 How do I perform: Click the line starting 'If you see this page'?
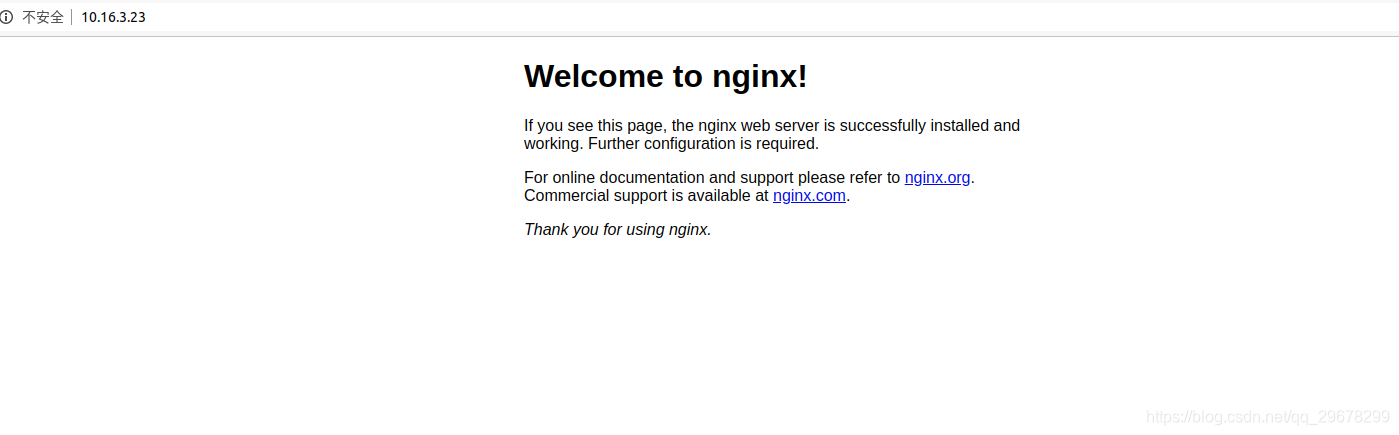tap(772, 126)
